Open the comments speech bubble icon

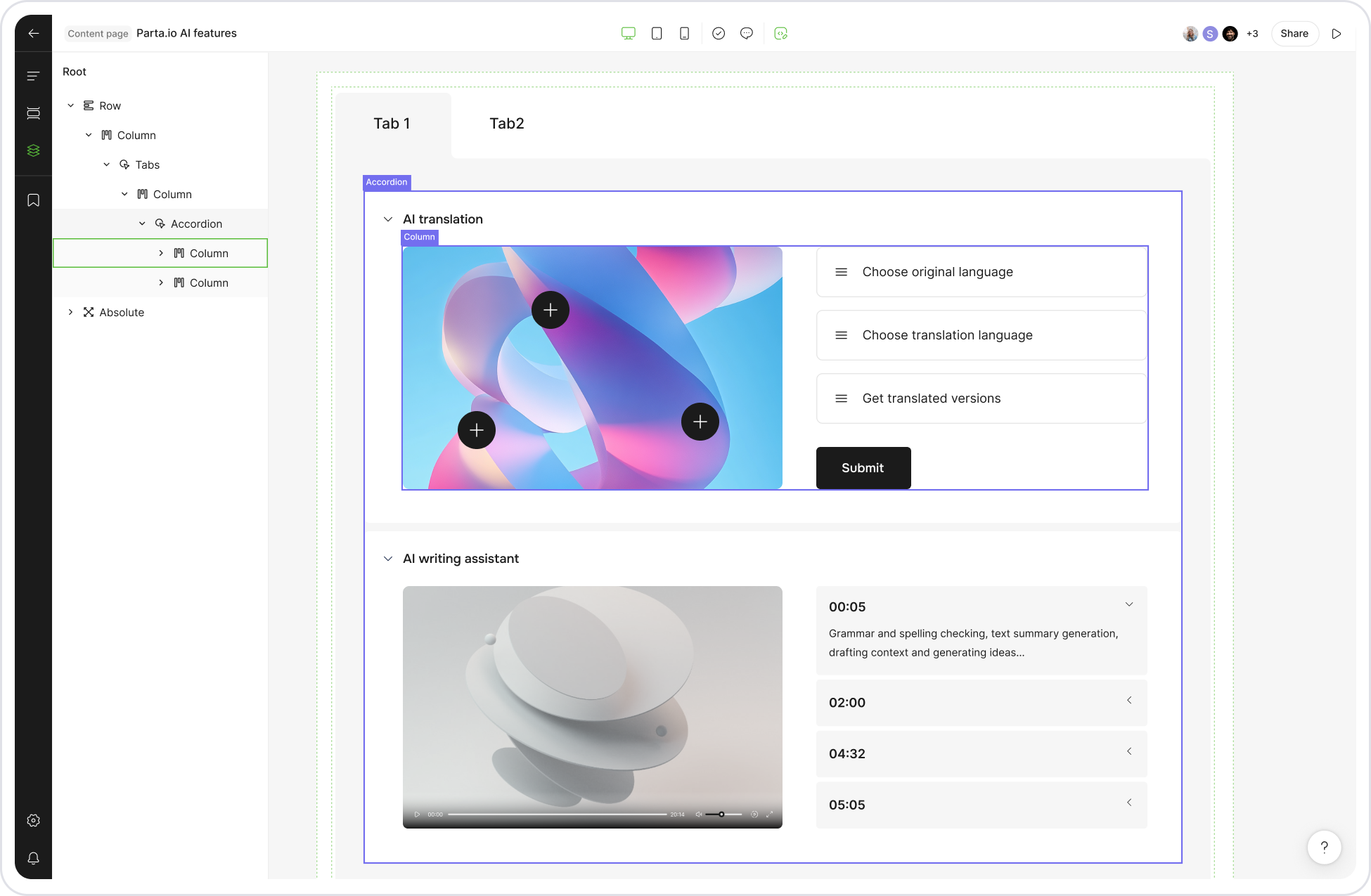747,33
